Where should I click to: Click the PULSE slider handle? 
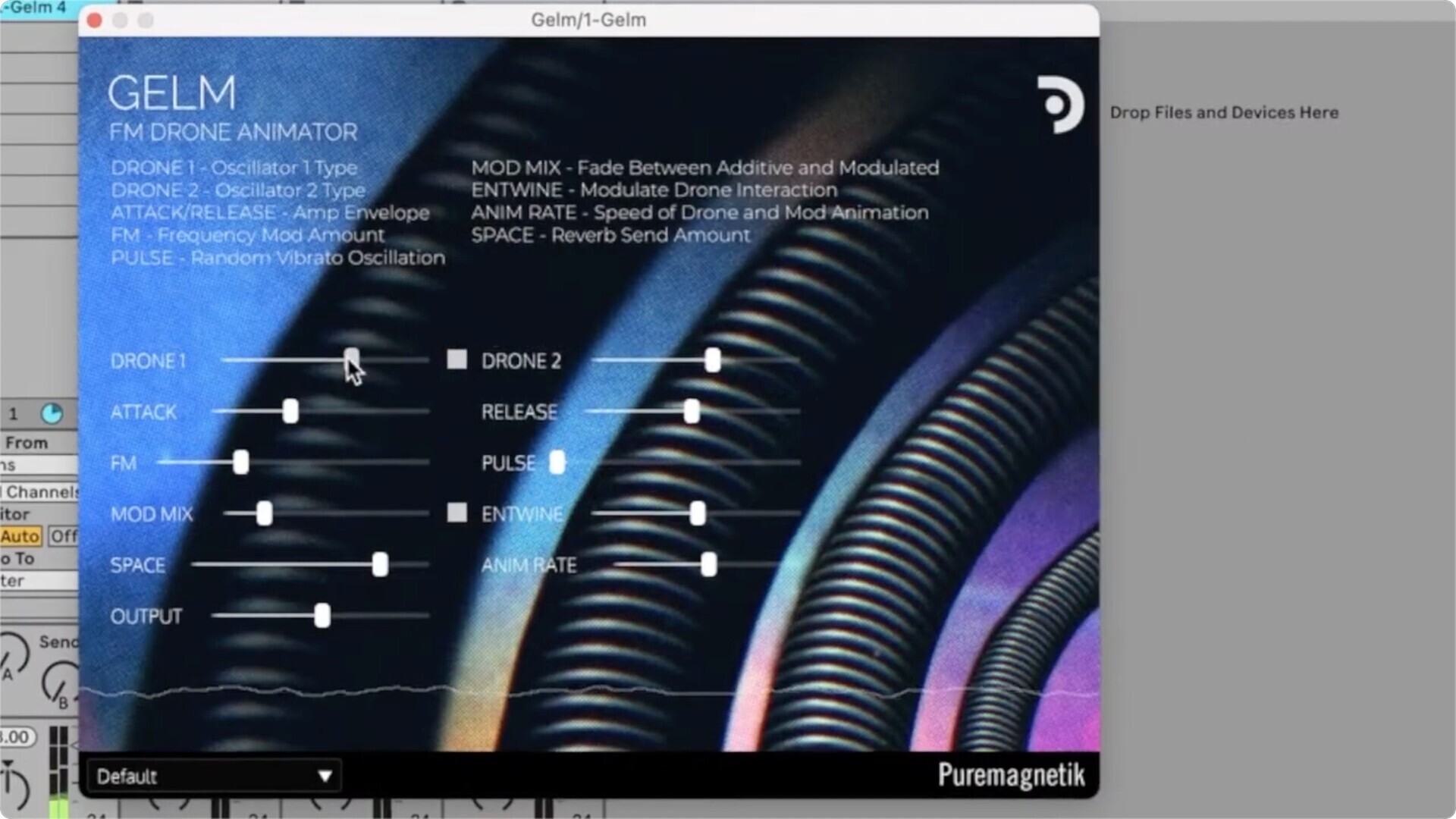pyautogui.click(x=557, y=462)
